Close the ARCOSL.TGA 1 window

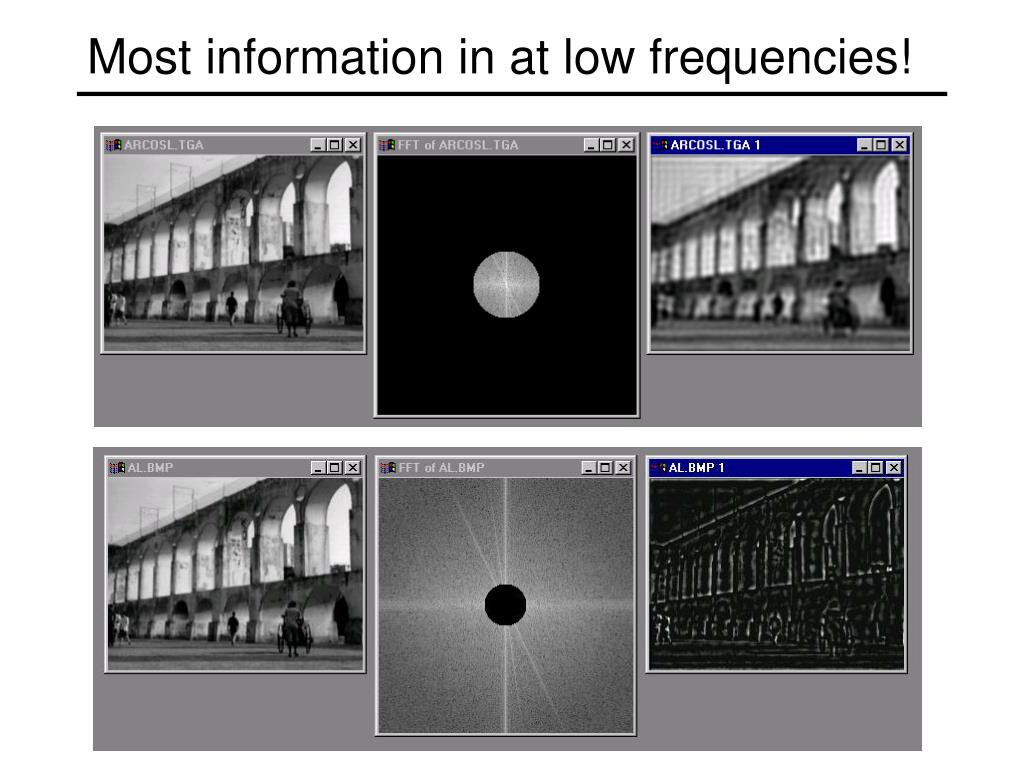click(900, 145)
